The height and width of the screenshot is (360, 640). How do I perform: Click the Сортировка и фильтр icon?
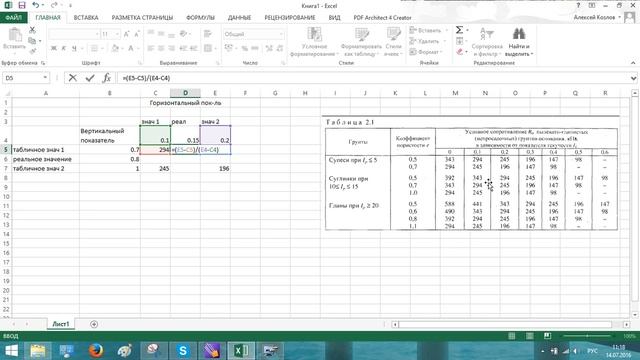point(487,34)
